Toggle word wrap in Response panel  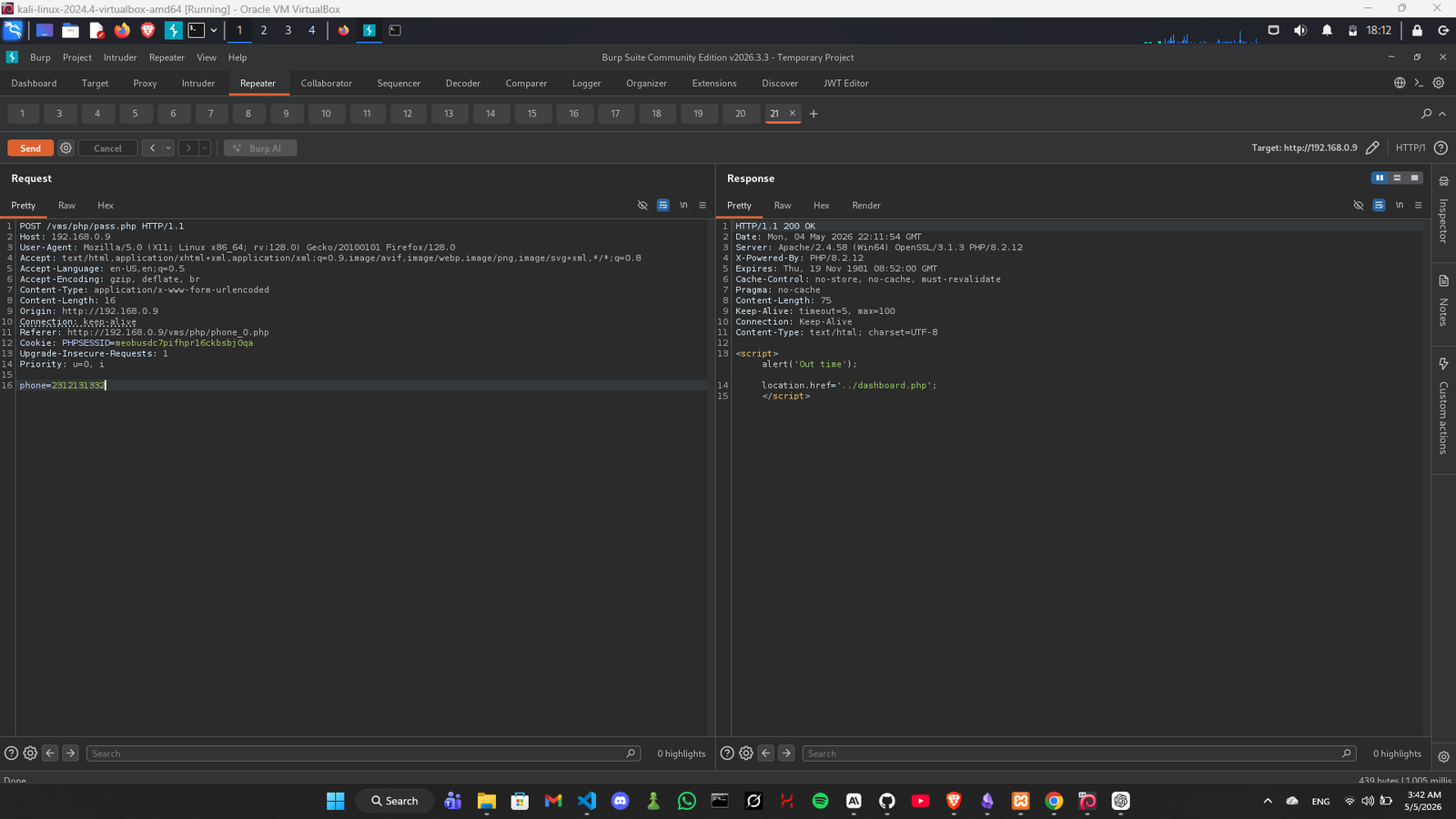point(1379,206)
